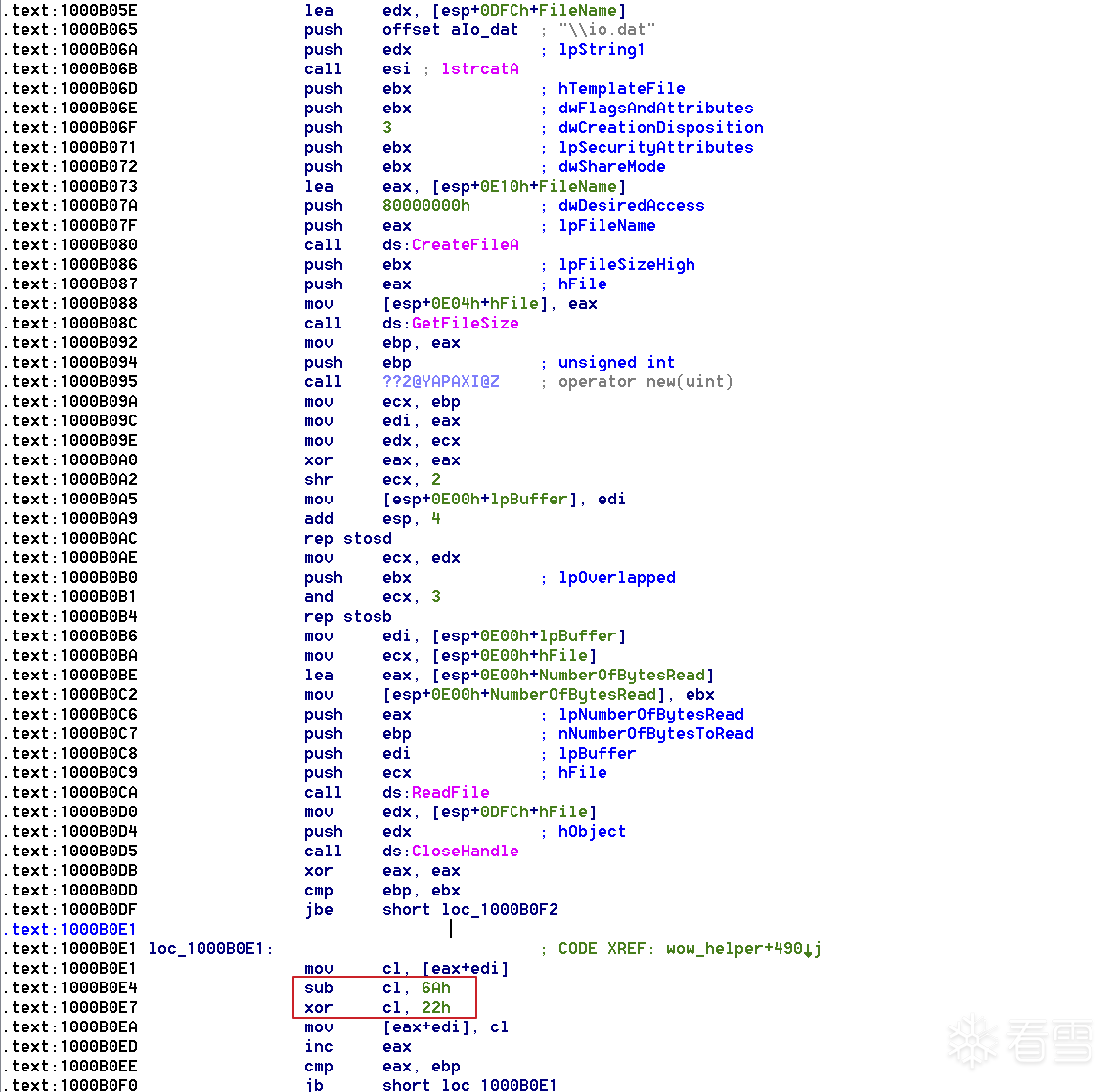This screenshot has width=1114, height=1092.
Task: Click the dwShareMode comment
Action: (611, 167)
